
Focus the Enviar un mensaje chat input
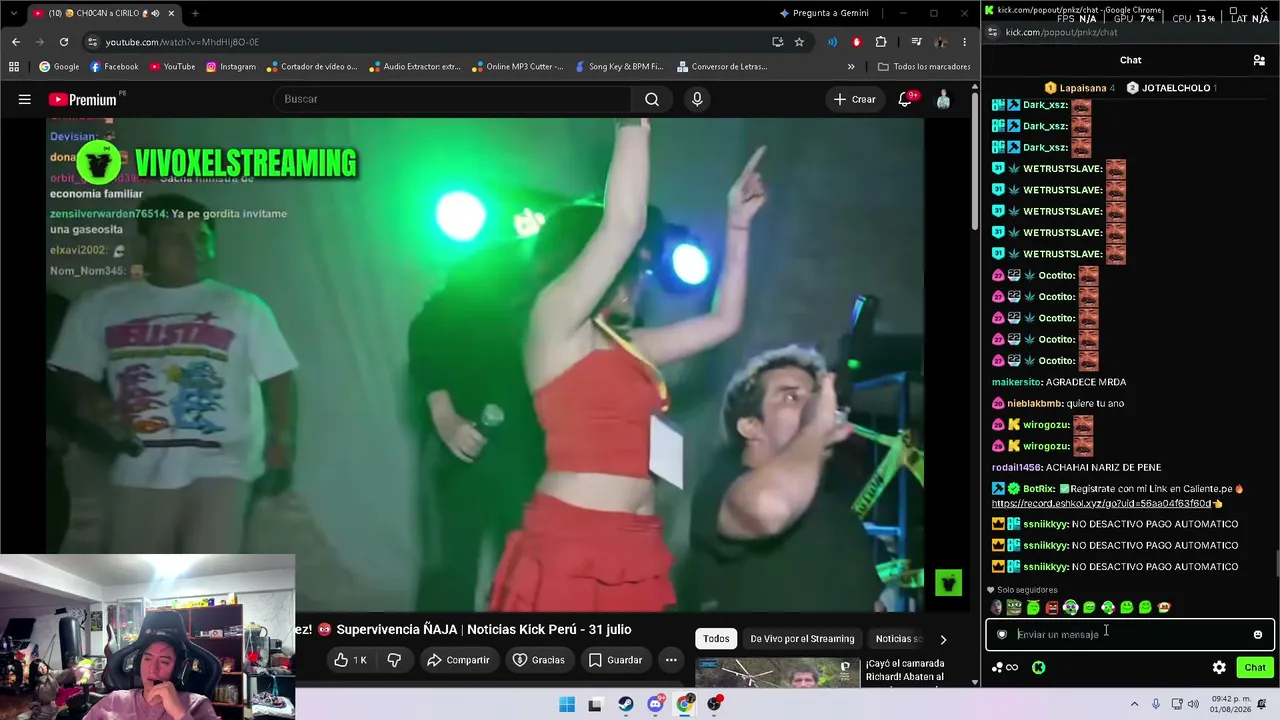pyautogui.click(x=1130, y=634)
